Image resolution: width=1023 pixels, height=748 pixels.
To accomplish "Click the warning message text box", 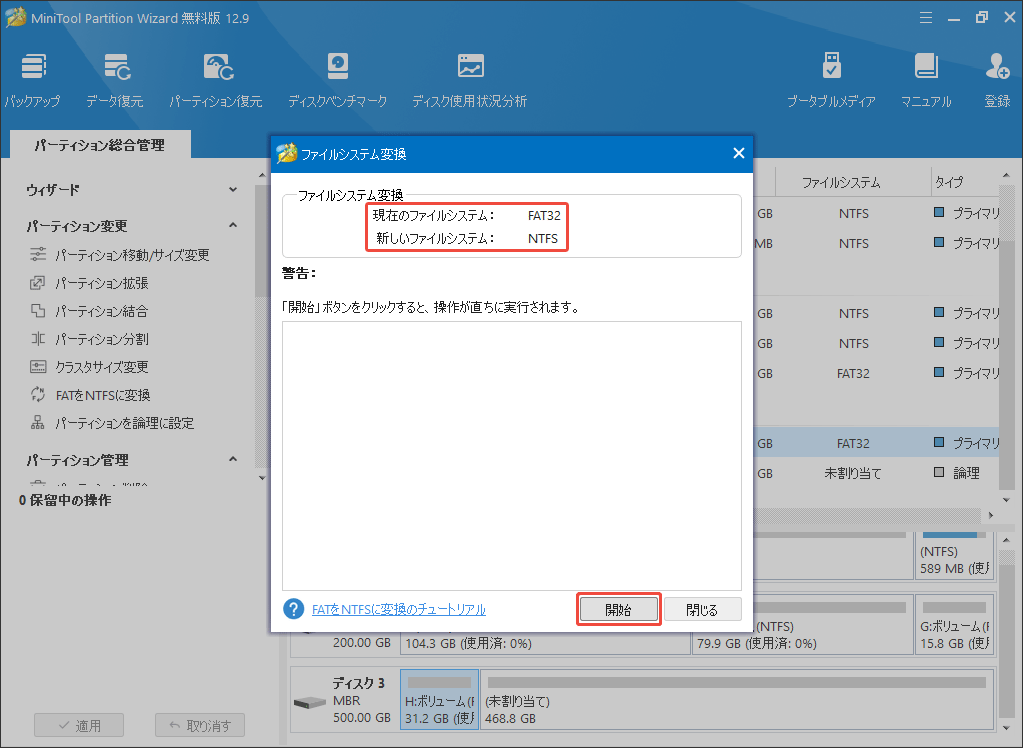I will (x=512, y=456).
